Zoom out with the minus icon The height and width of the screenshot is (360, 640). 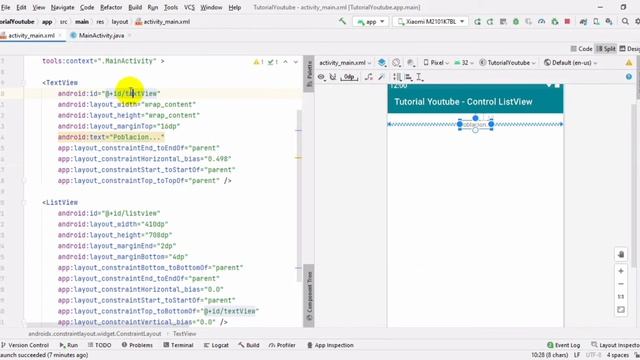tap(621, 284)
